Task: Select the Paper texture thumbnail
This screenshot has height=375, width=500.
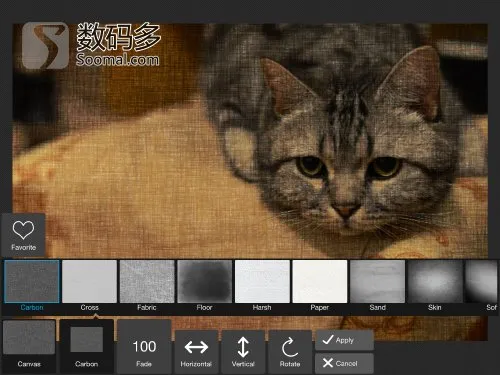Action: (320, 282)
